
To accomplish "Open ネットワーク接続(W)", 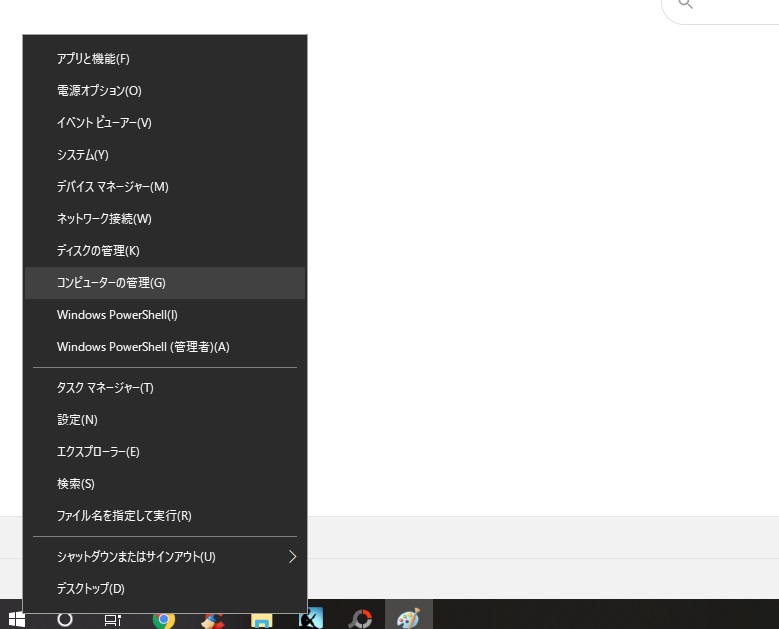I will 164,219.
